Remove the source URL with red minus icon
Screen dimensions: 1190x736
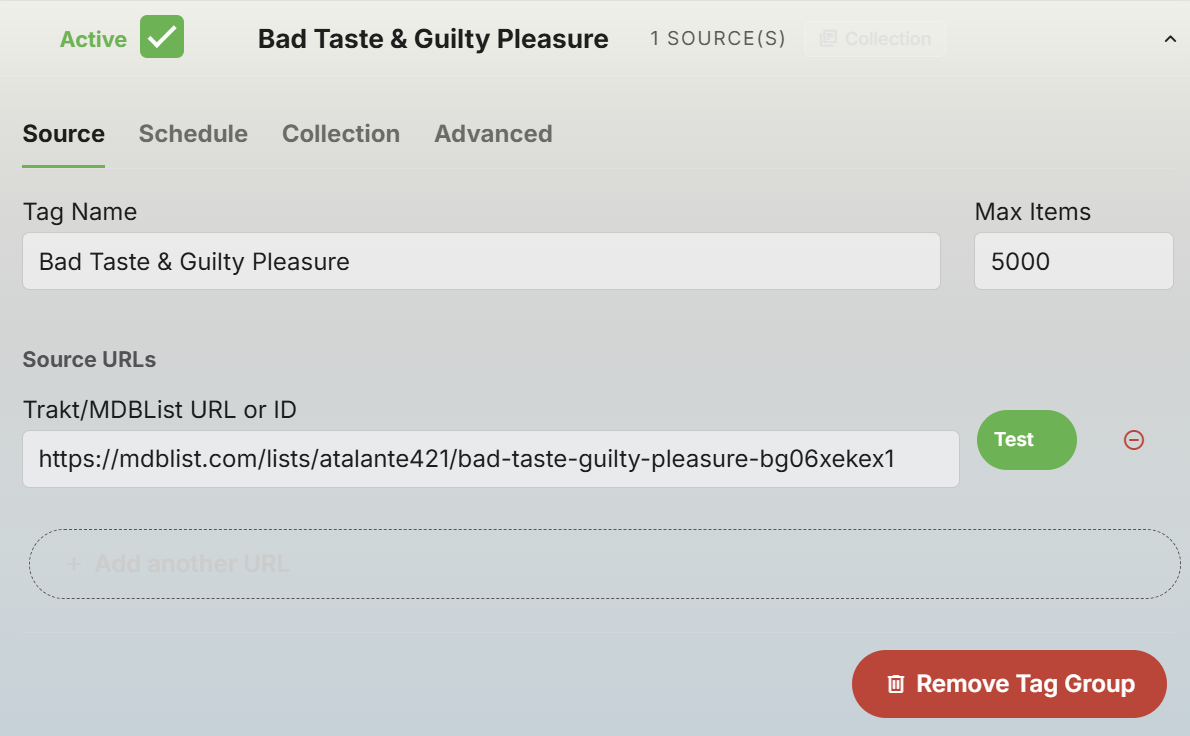(1133, 440)
